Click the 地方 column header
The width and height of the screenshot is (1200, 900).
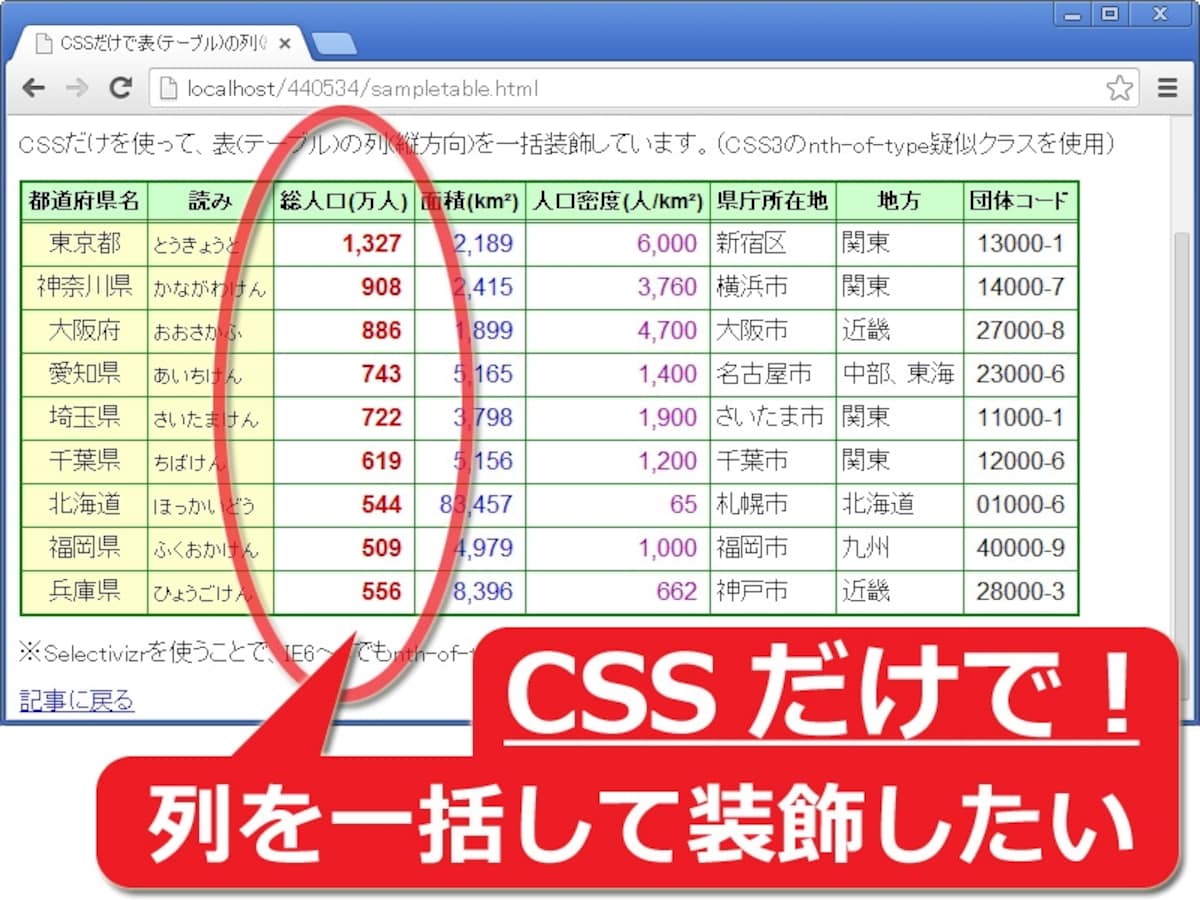tap(900, 201)
